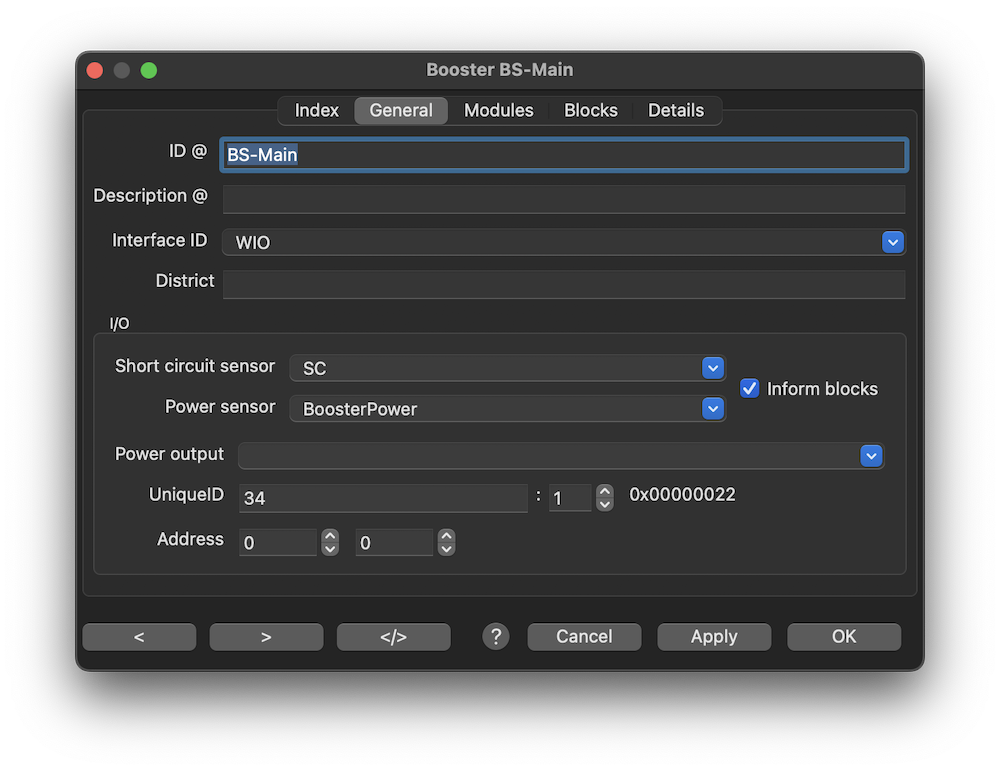The image size is (1000, 771).
Task: Click the UniqueID sub-index stepper arrows
Action: (605, 497)
